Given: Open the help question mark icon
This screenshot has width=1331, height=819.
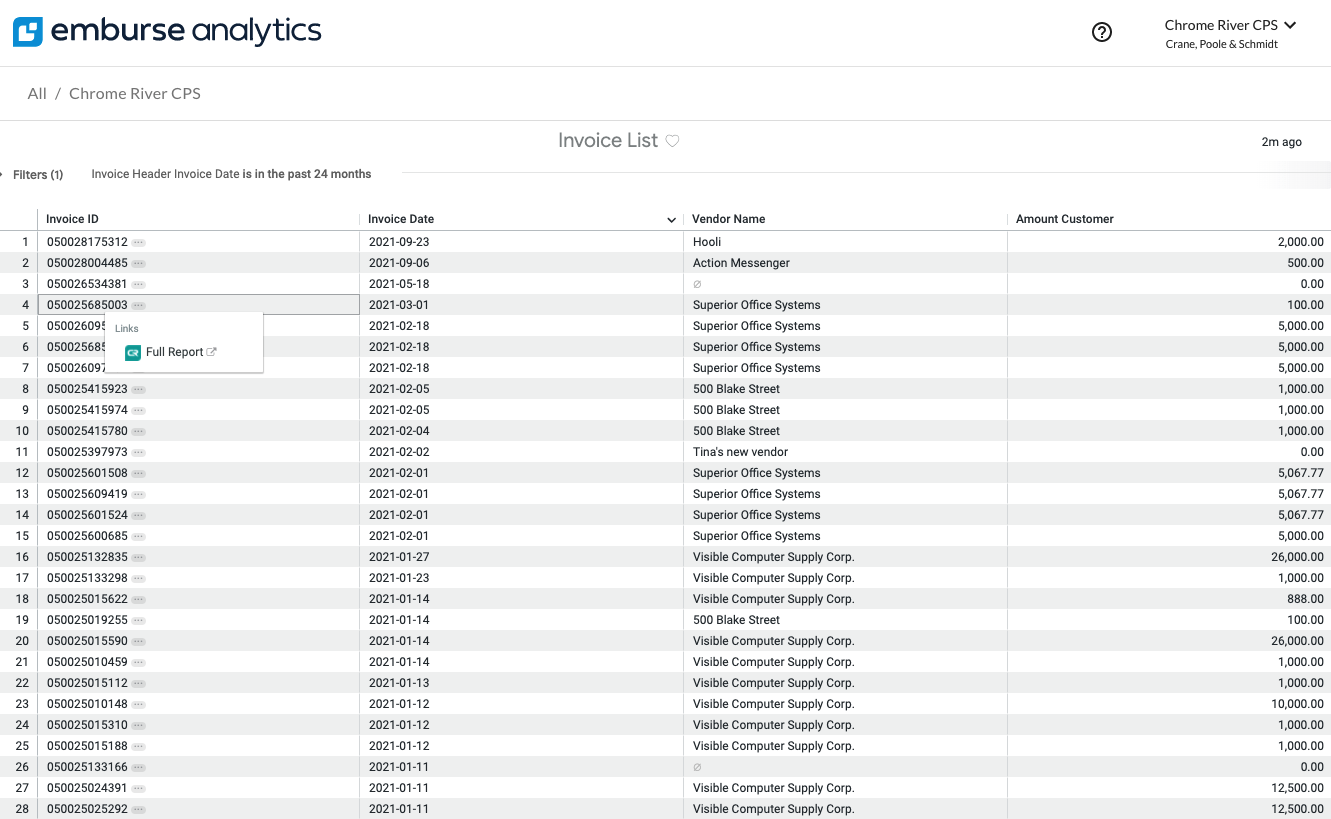Looking at the screenshot, I should pyautogui.click(x=1102, y=32).
